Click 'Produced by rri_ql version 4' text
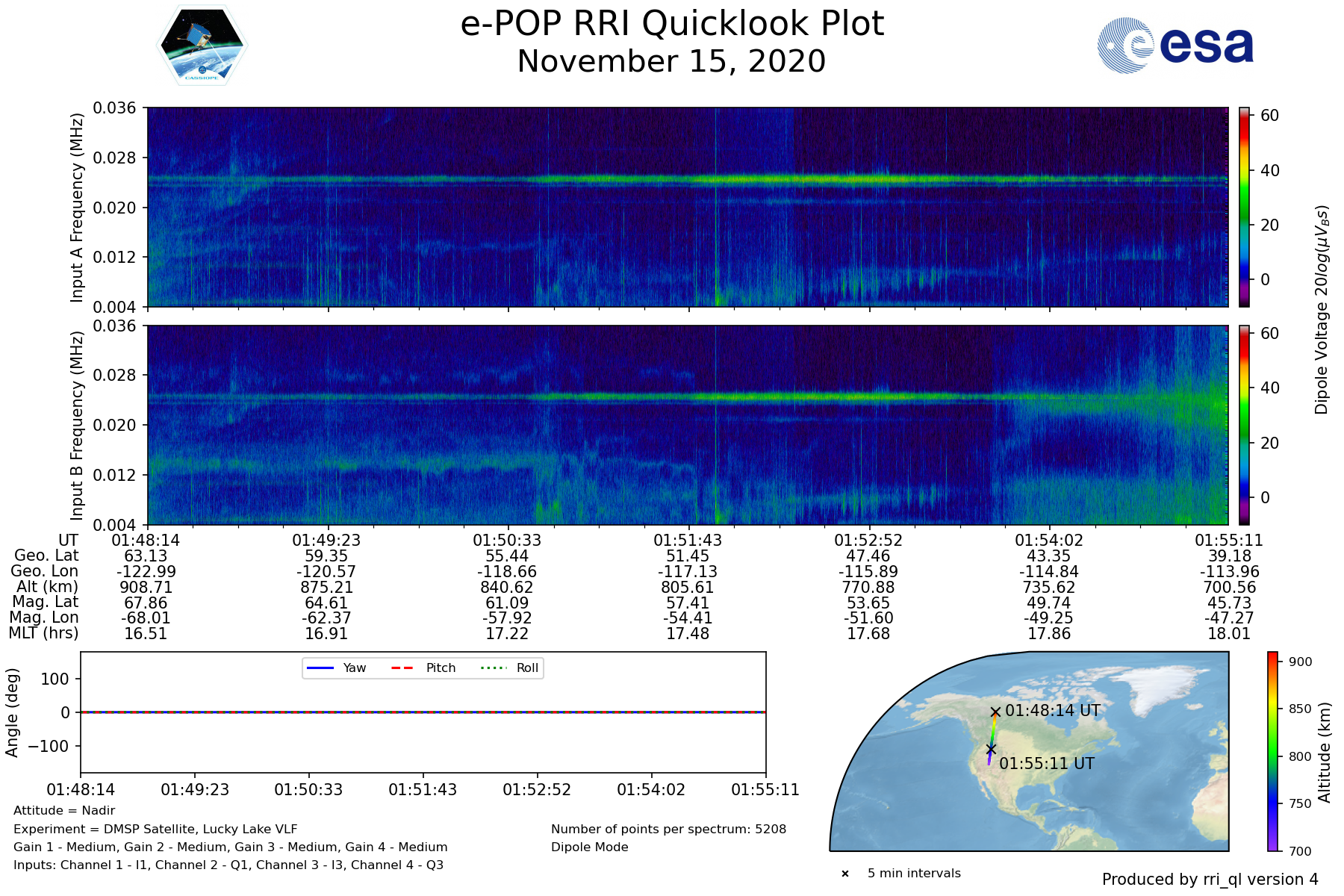 pyautogui.click(x=1210, y=880)
